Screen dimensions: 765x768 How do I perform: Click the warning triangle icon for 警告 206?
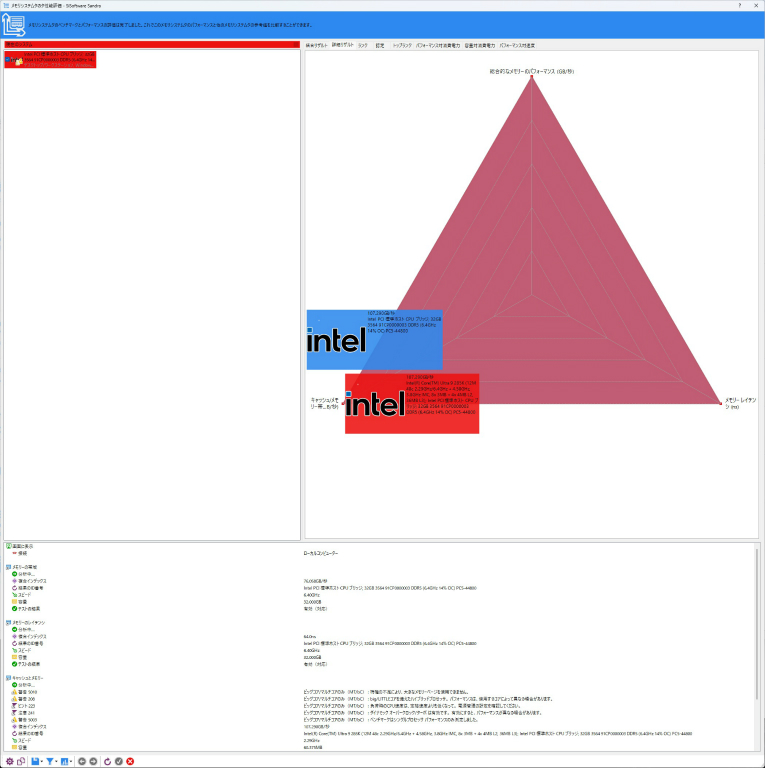click(15, 699)
